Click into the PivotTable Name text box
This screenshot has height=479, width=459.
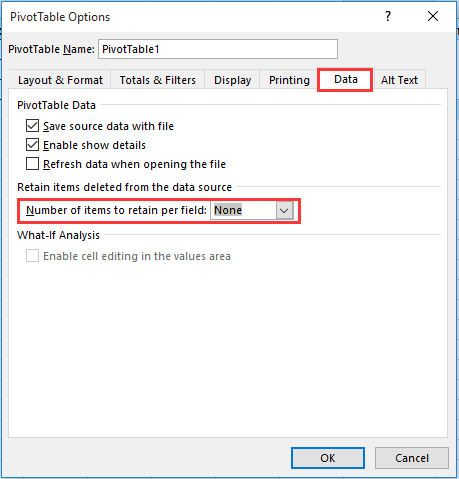(218, 49)
